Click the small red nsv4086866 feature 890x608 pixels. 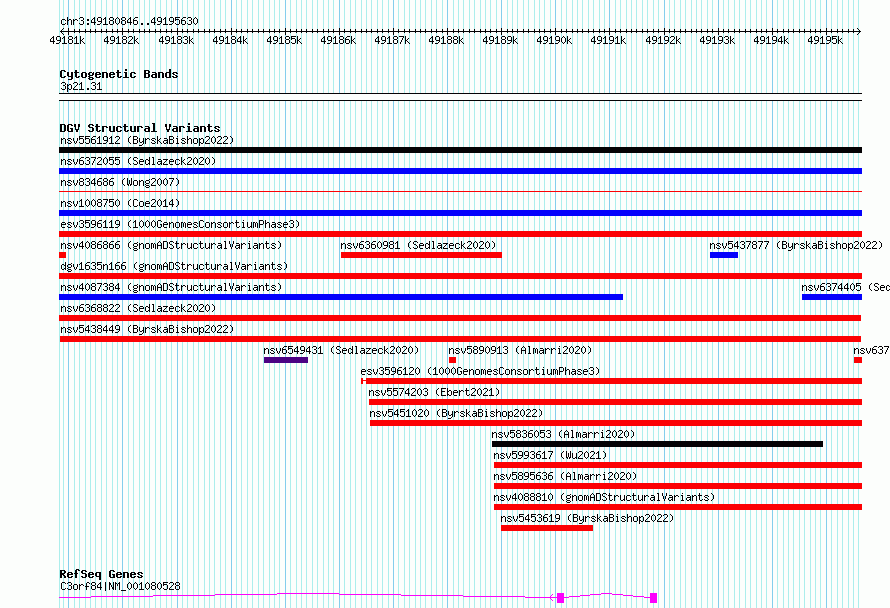pos(62,255)
